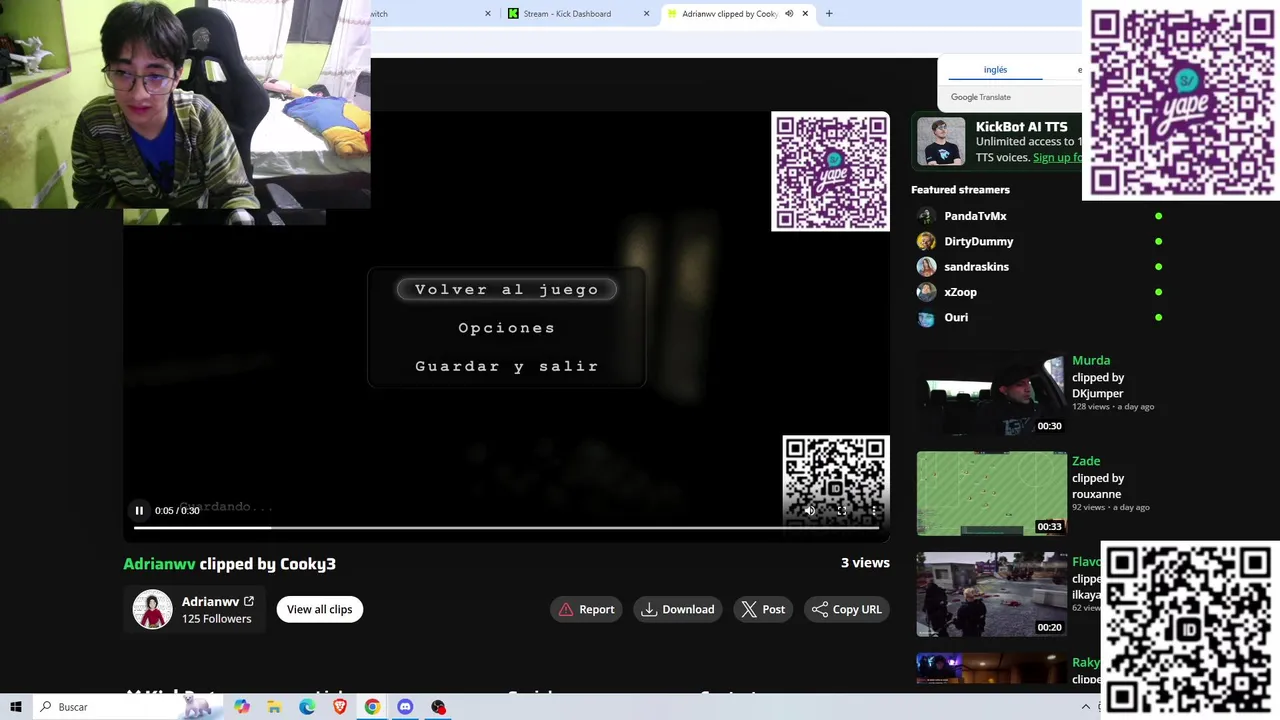The image size is (1280, 720).
Task: Click Ouri avatar icon
Action: 926,318
